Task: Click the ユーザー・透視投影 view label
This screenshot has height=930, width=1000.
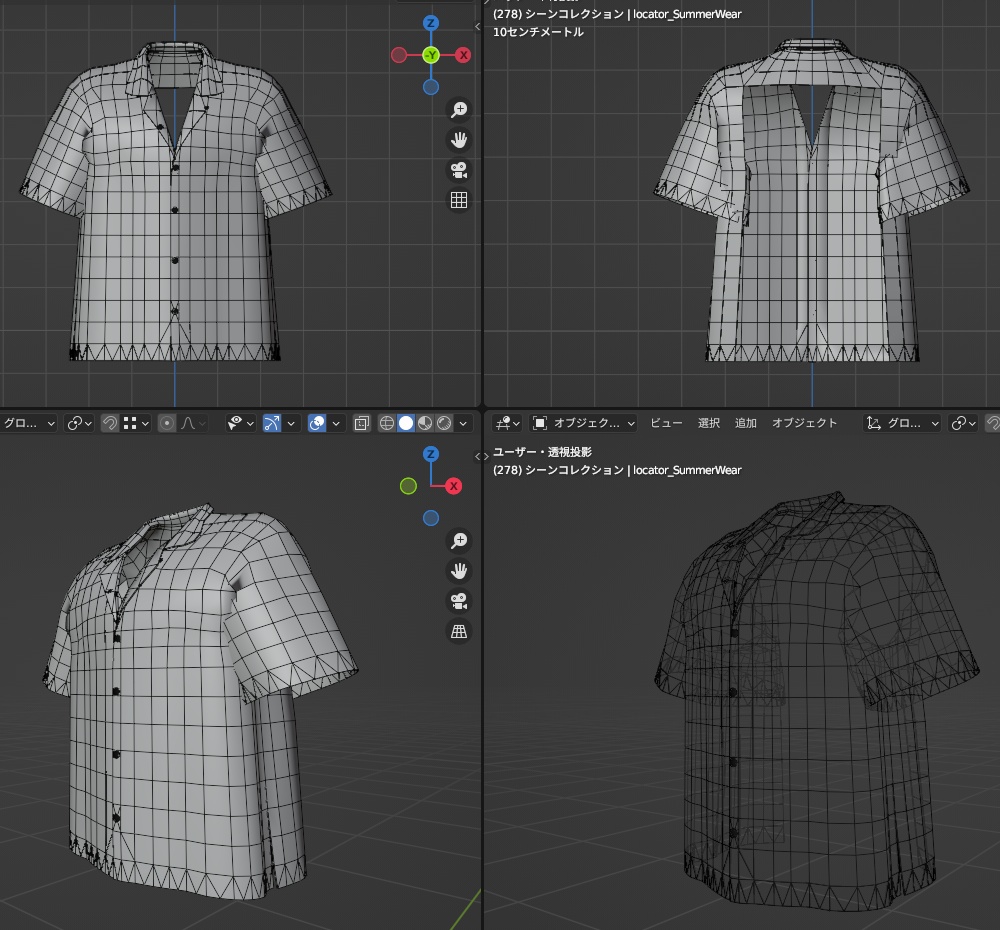Action: point(542,452)
